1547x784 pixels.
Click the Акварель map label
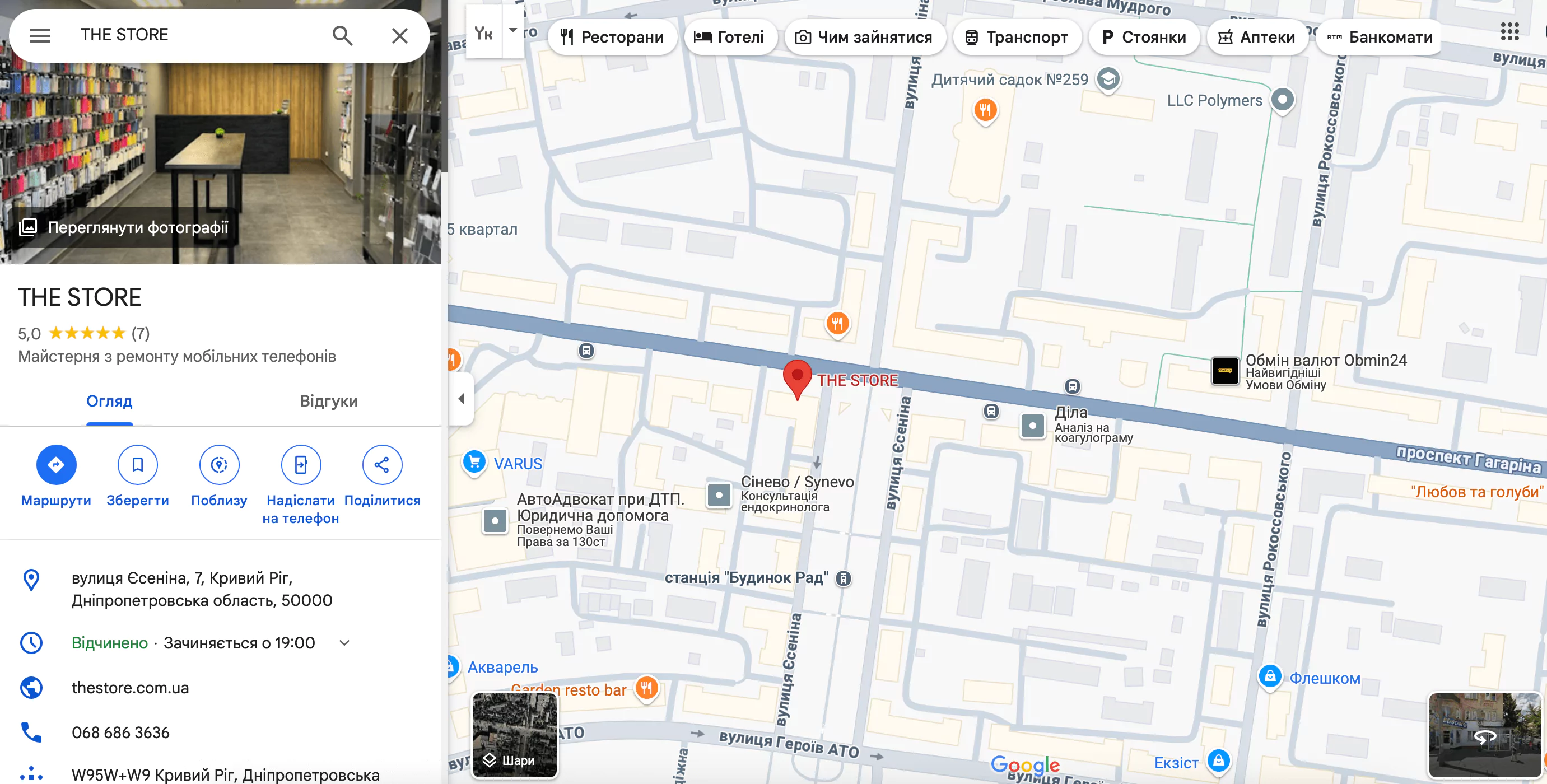point(502,668)
